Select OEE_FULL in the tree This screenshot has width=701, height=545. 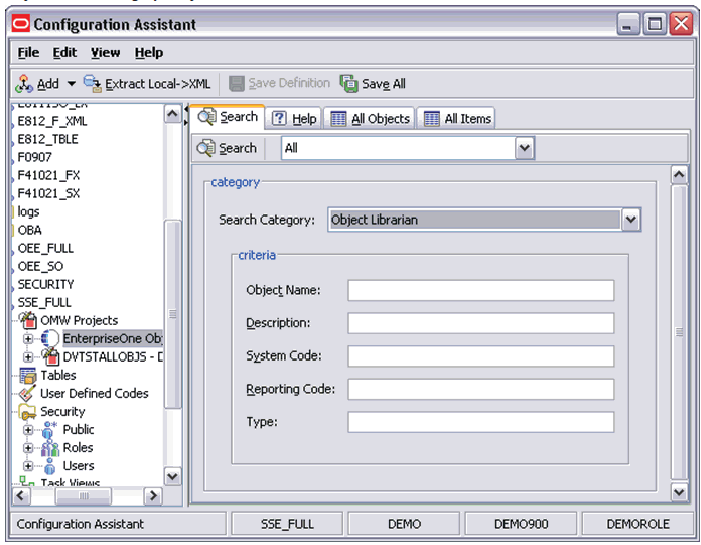pos(46,248)
